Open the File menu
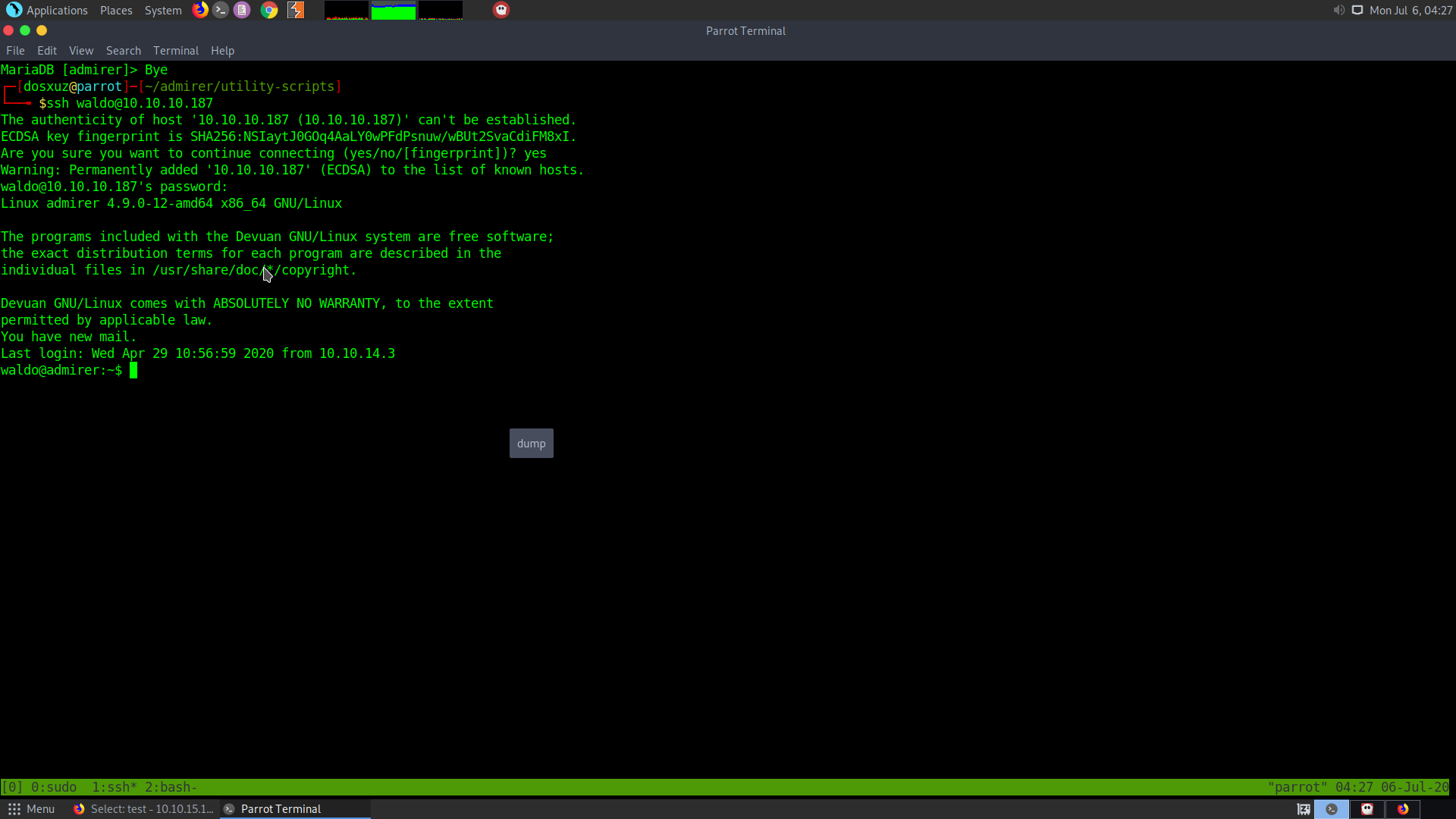Viewport: 1456px width, 819px height. [15, 51]
